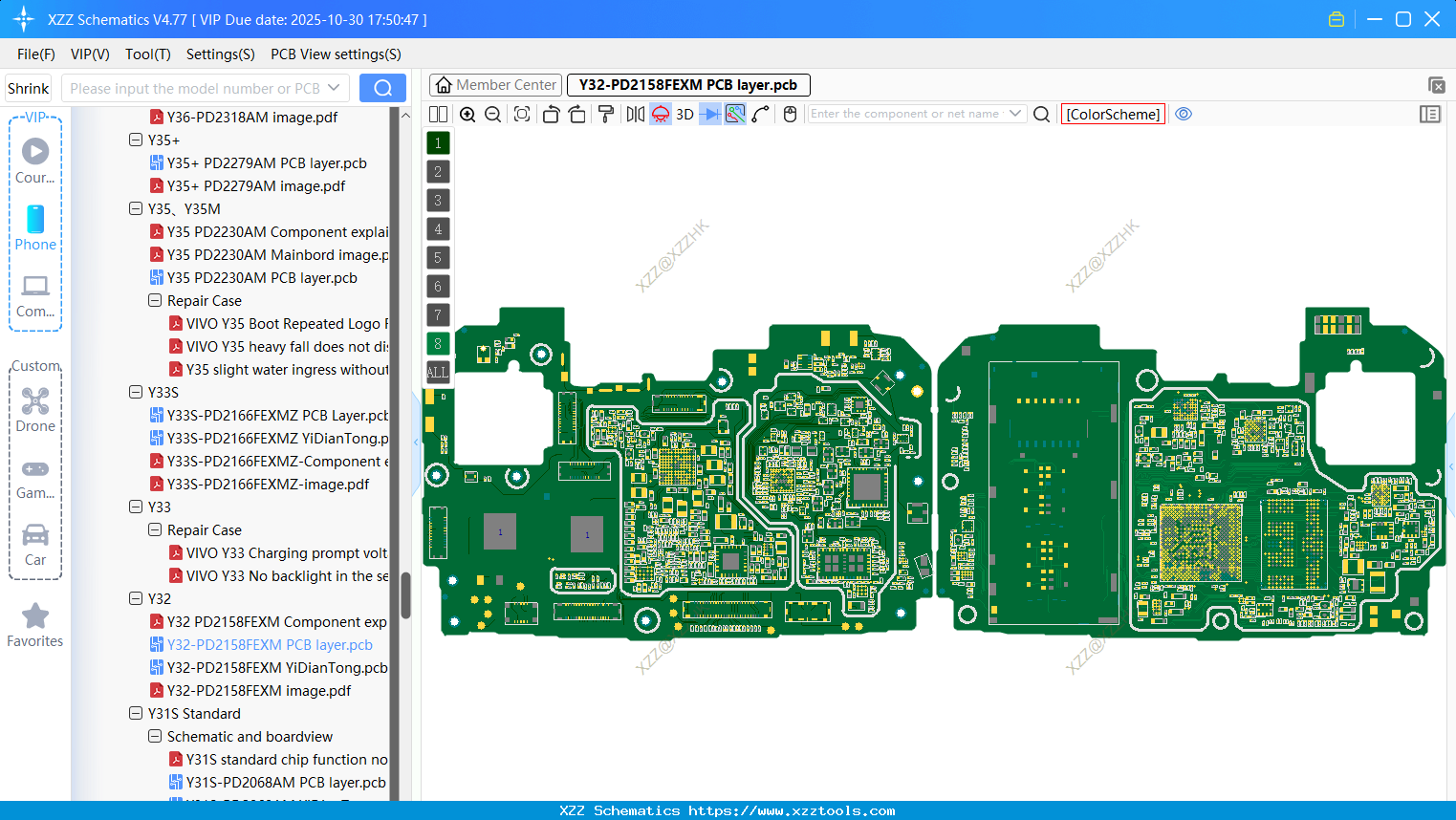The width and height of the screenshot is (1456, 820).
Task: Switch the board to 3D view
Action: (x=685, y=114)
